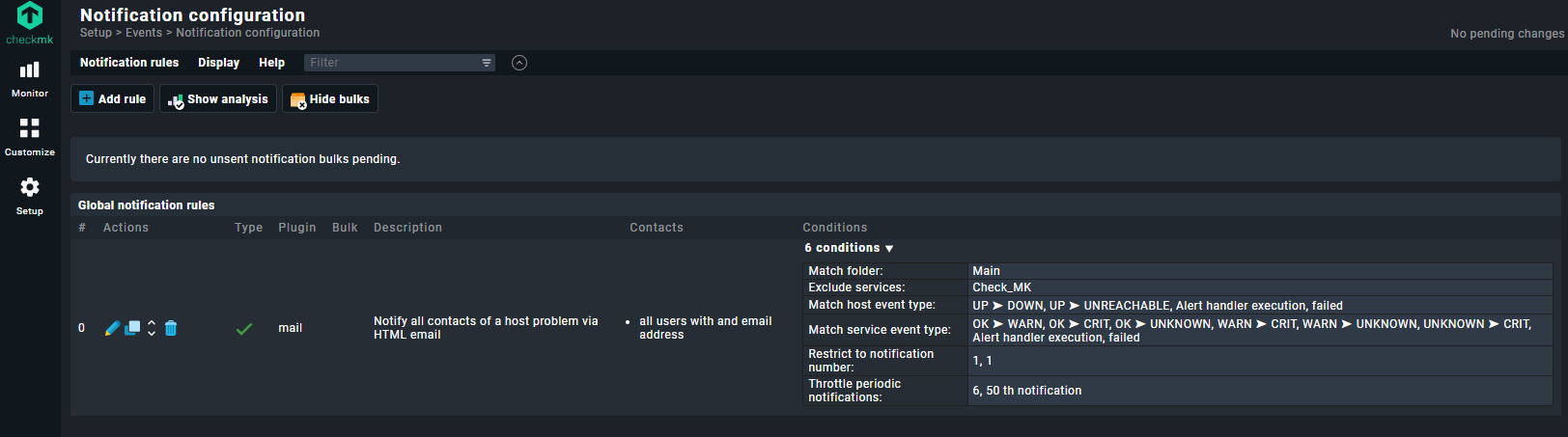Click the Show analysis button
The image size is (1568, 437).
pos(218,99)
